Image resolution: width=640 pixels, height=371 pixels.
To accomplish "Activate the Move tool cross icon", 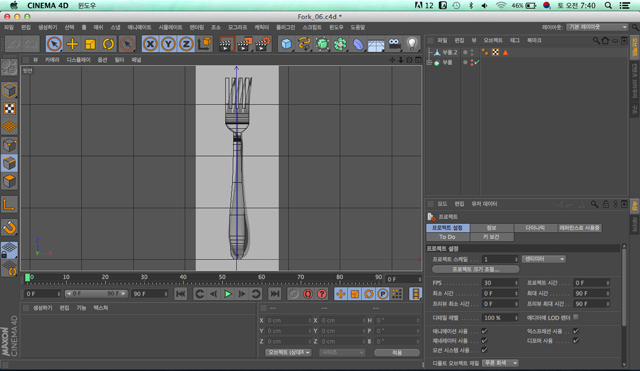I will 72,44.
